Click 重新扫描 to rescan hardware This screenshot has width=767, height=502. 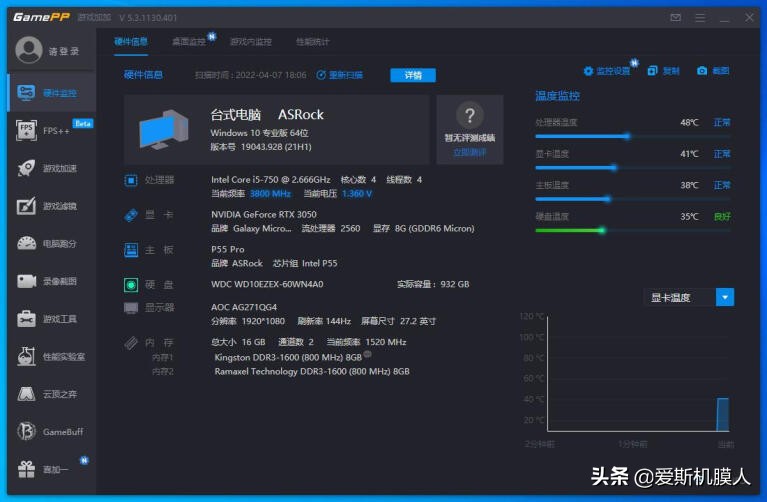[x=340, y=75]
